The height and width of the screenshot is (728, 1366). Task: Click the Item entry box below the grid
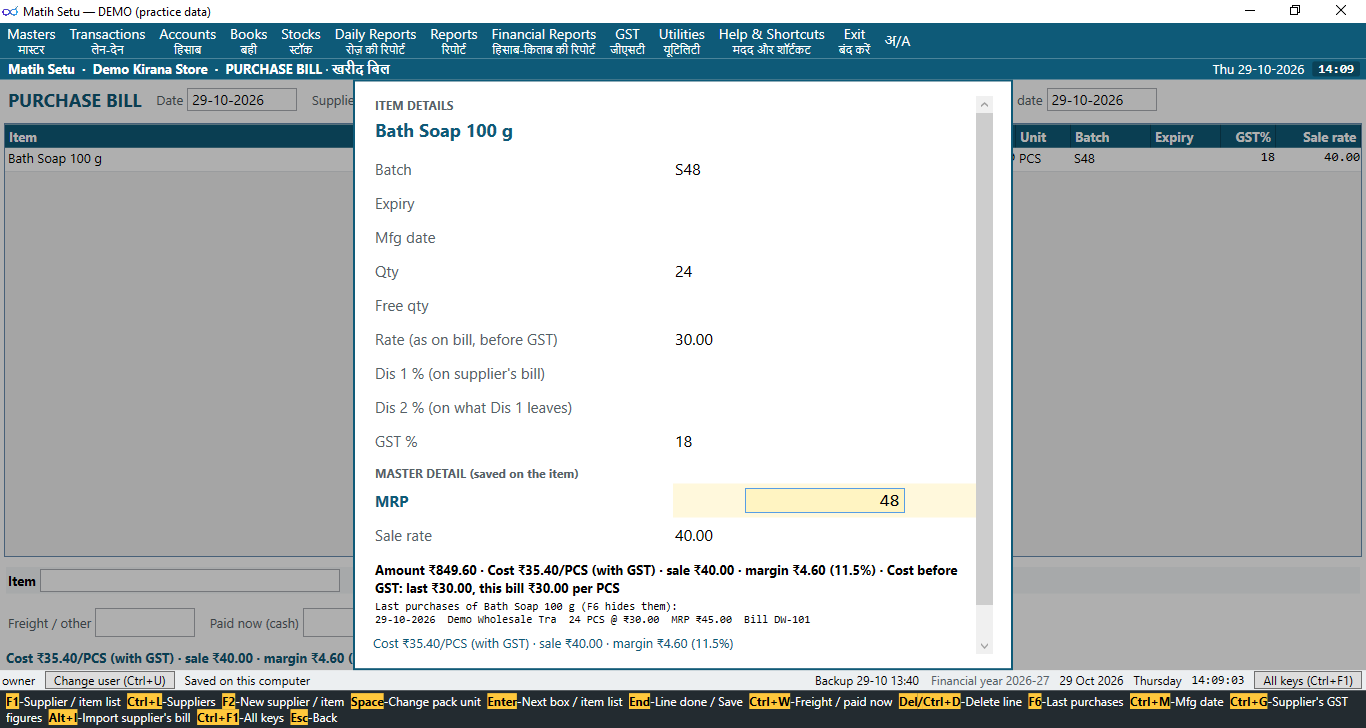coord(190,581)
